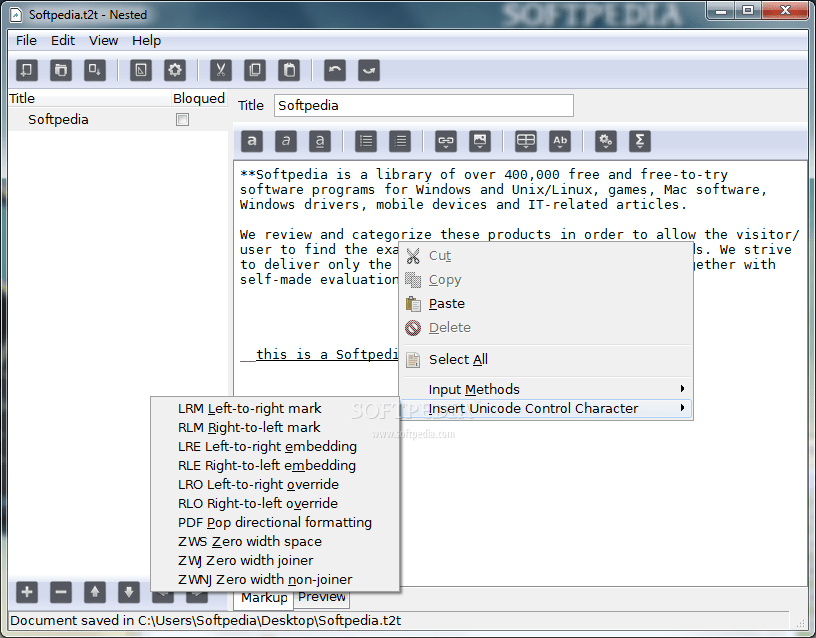Open settings via main toolbar gear icon
This screenshot has height=638, width=816.
coord(175,70)
